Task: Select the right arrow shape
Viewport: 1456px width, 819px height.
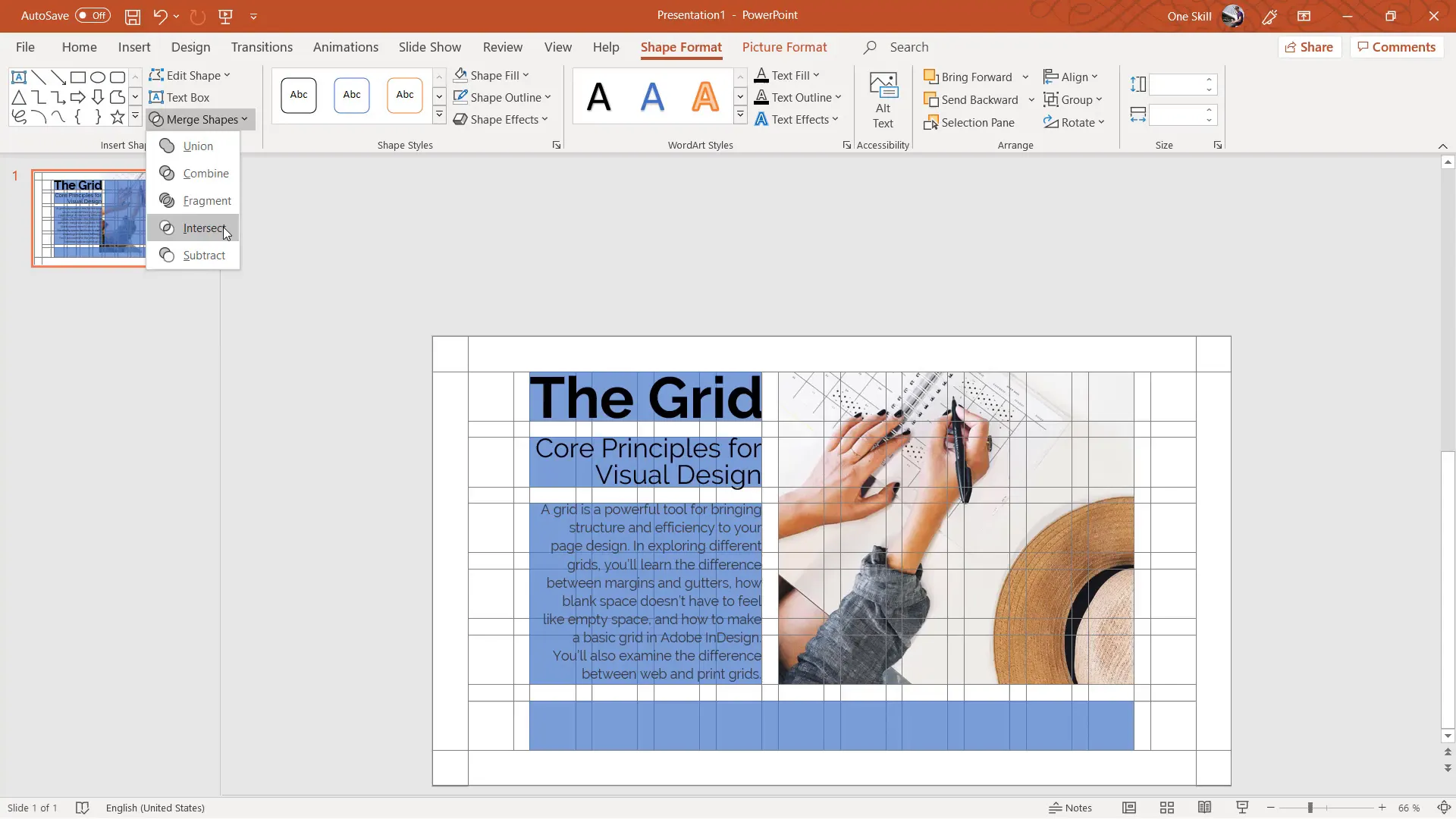Action: (x=78, y=97)
